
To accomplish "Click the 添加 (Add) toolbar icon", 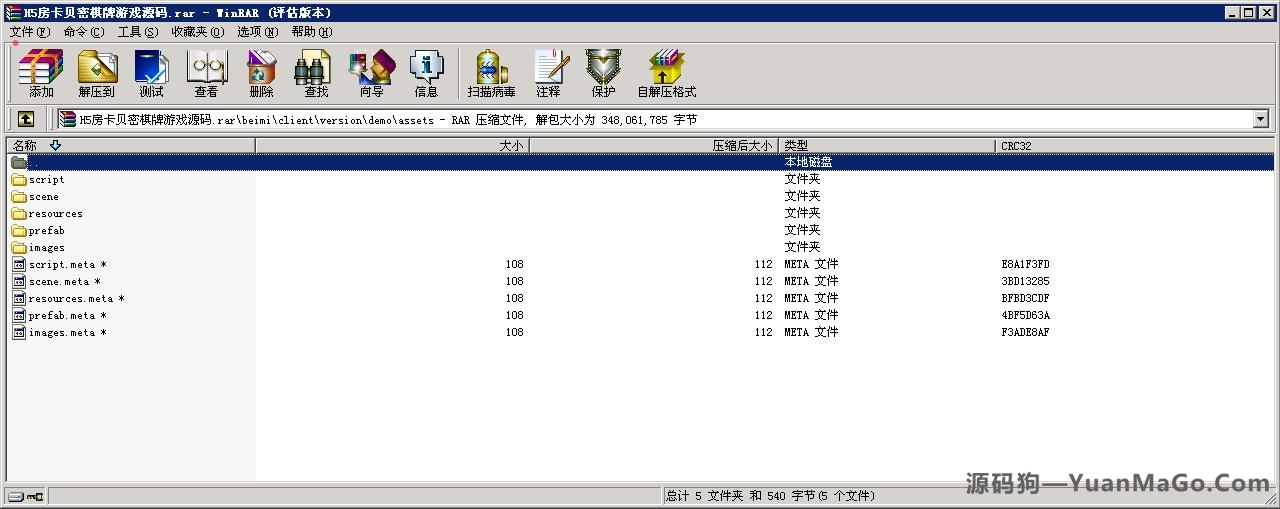I will (x=41, y=74).
